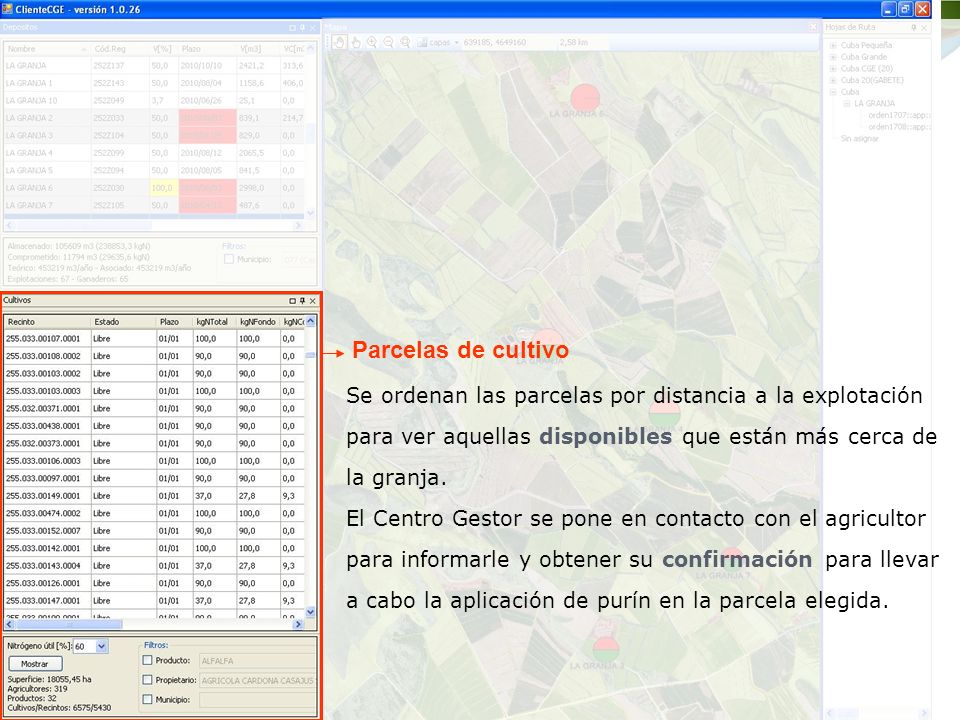The width and height of the screenshot is (960, 720).
Task: Click the Cultivos table scroll down arrow
Action: coord(310,612)
